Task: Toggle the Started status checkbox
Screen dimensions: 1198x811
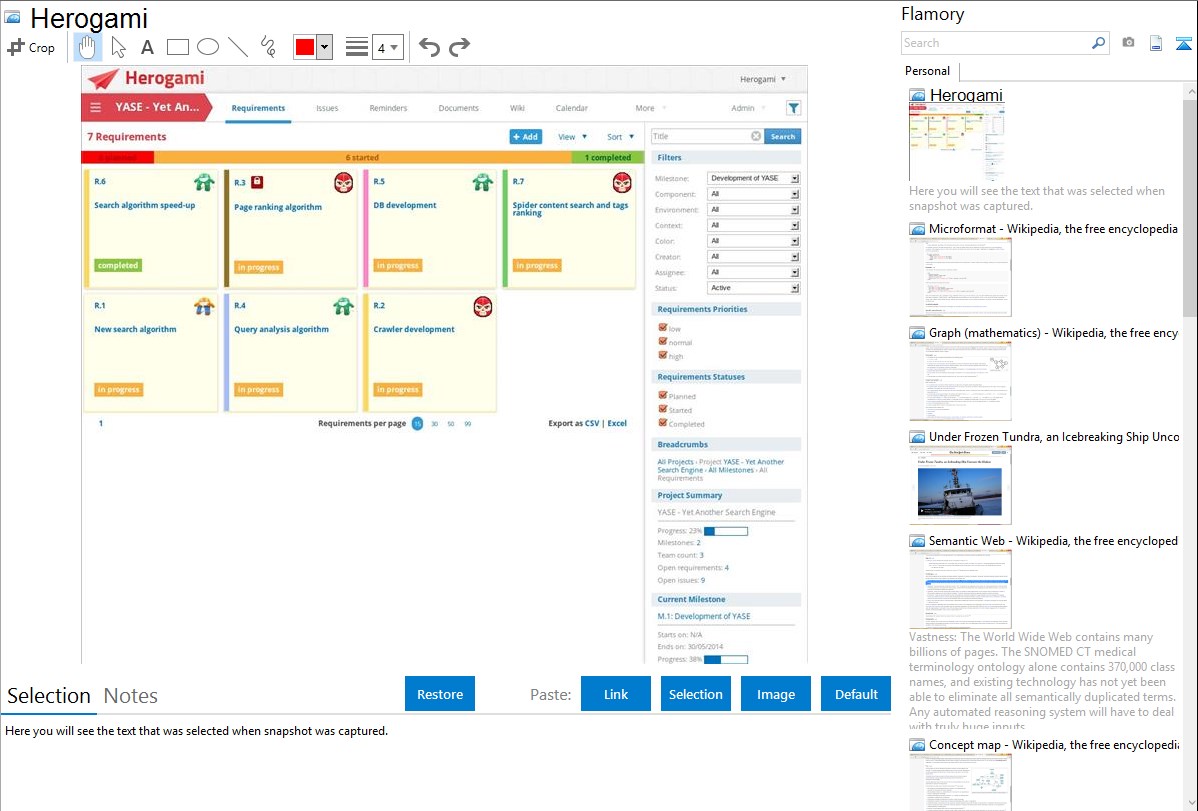Action: [662, 409]
